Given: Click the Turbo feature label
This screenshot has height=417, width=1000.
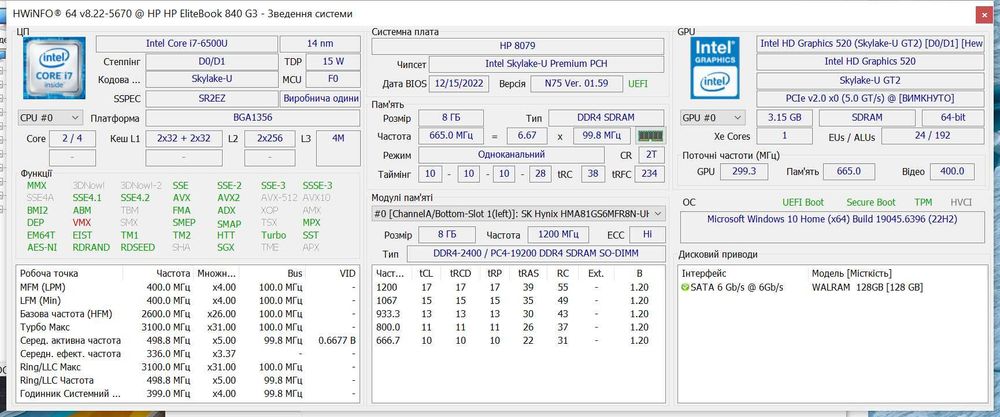Looking at the screenshot, I should 274,235.
